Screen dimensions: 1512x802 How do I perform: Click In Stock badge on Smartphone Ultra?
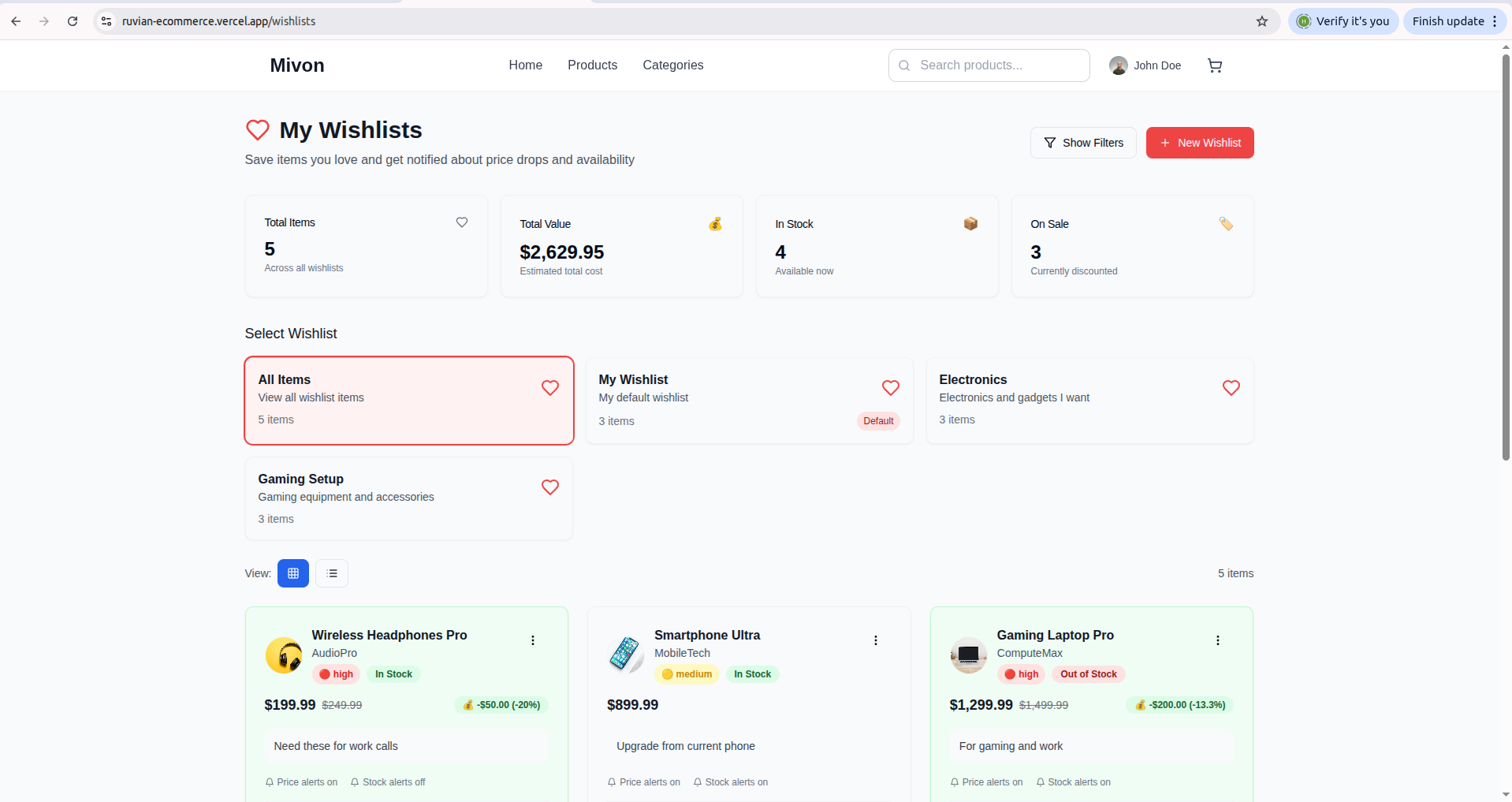coord(753,674)
